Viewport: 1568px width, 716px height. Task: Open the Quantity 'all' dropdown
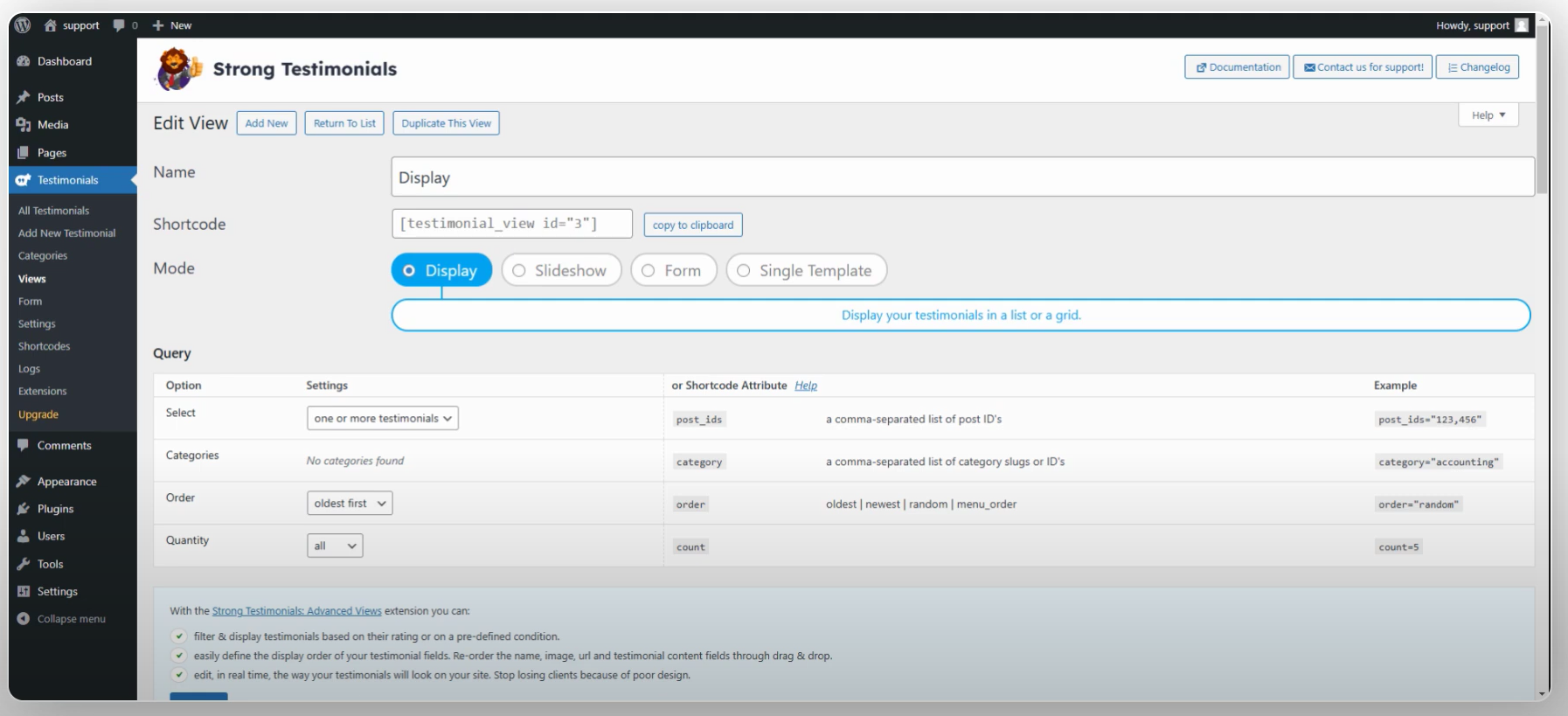pyautogui.click(x=335, y=546)
